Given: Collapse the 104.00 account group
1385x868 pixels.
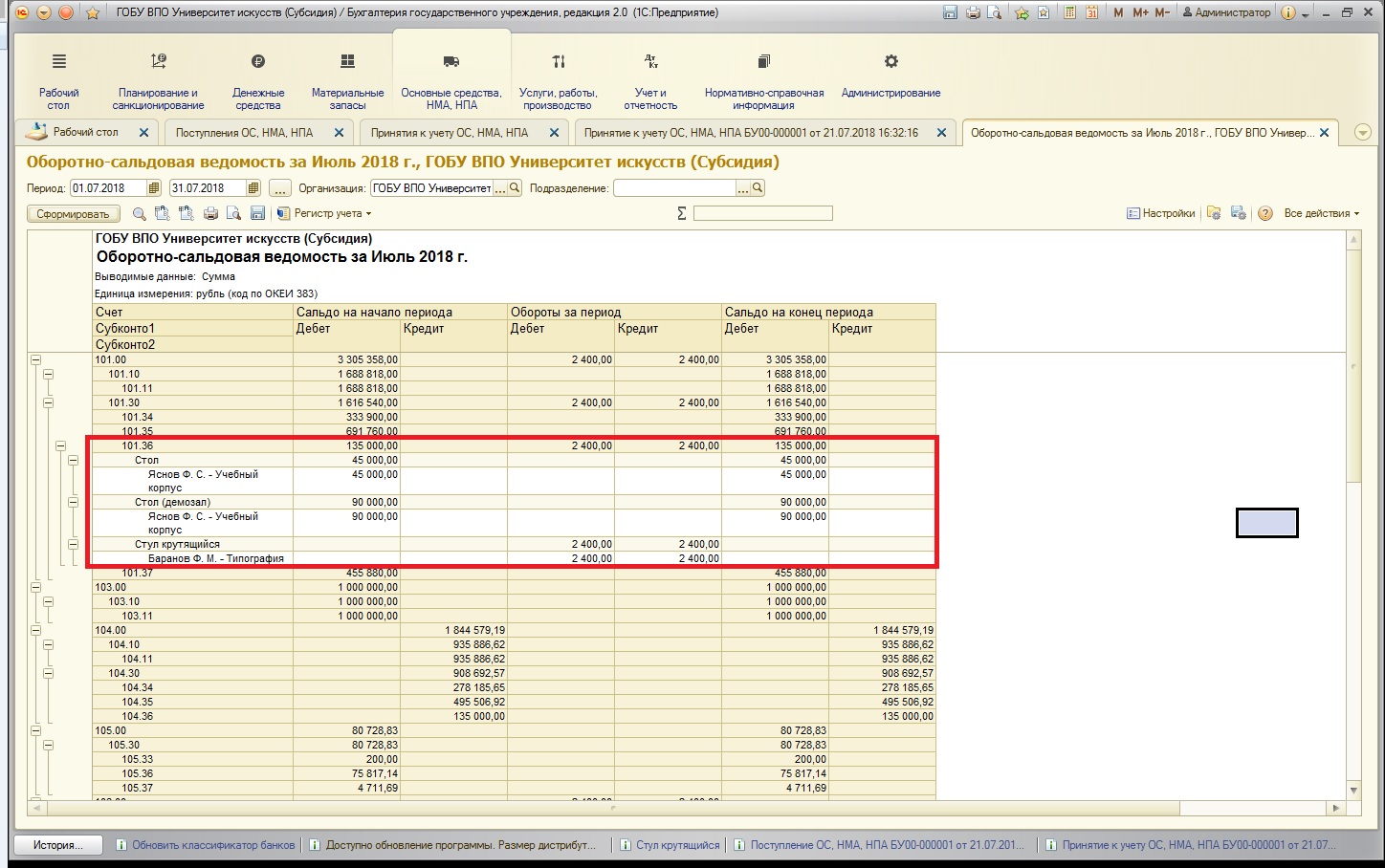Looking at the screenshot, I should 35,631.
